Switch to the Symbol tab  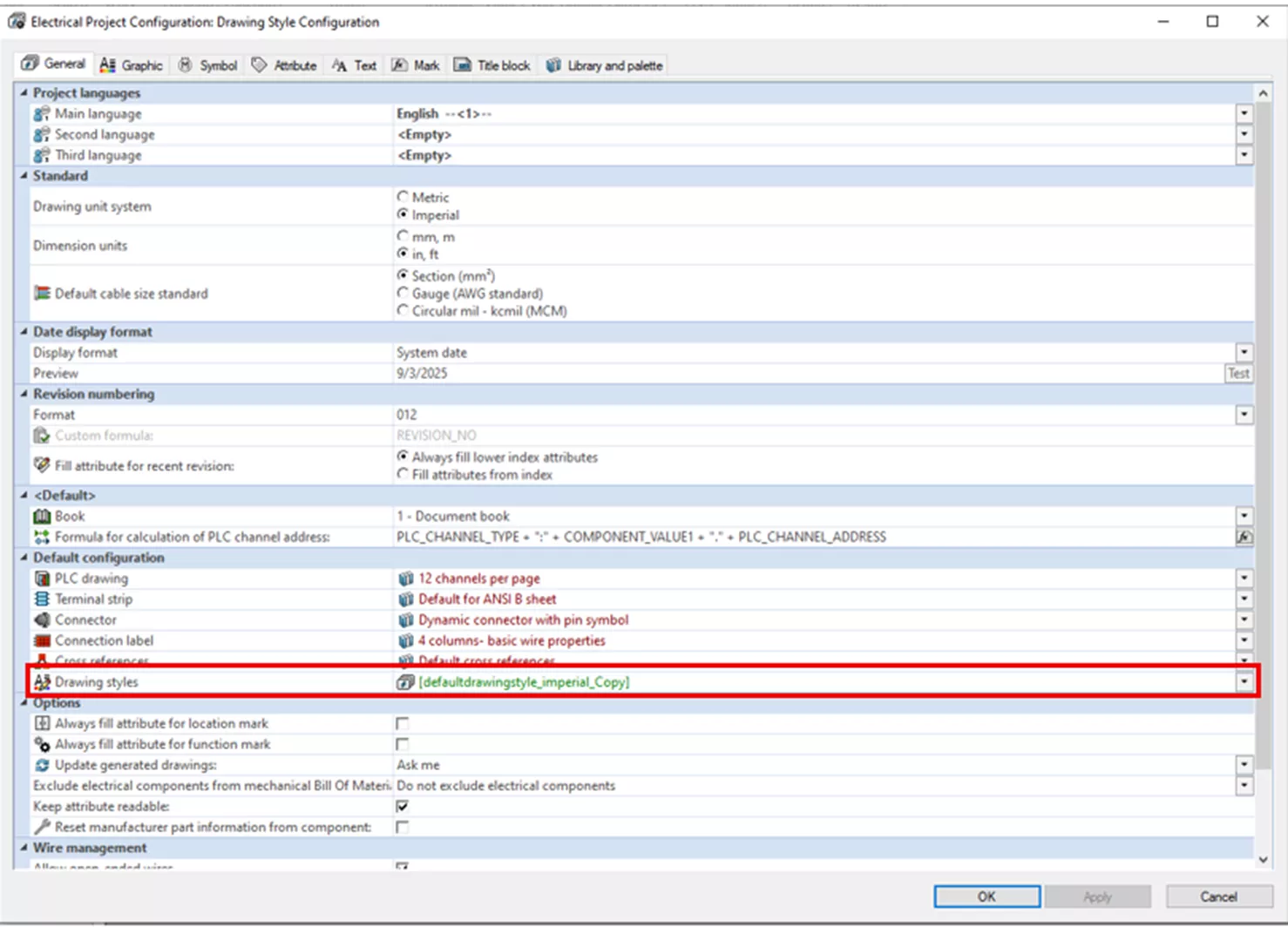[207, 65]
